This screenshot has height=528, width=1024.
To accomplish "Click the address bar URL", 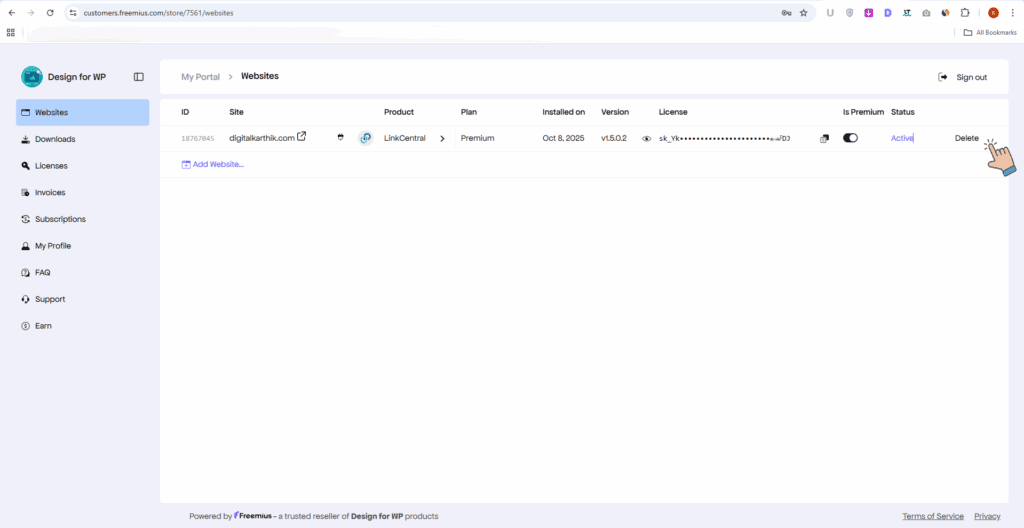I will [158, 12].
